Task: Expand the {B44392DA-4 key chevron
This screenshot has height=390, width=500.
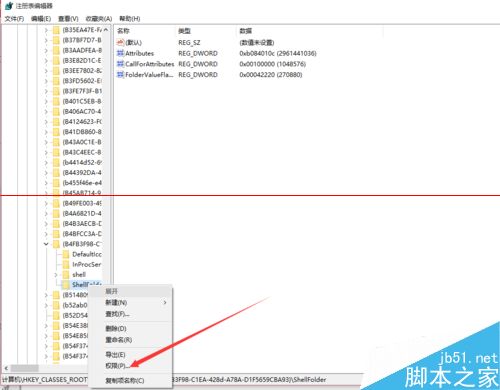Action: tap(46, 173)
